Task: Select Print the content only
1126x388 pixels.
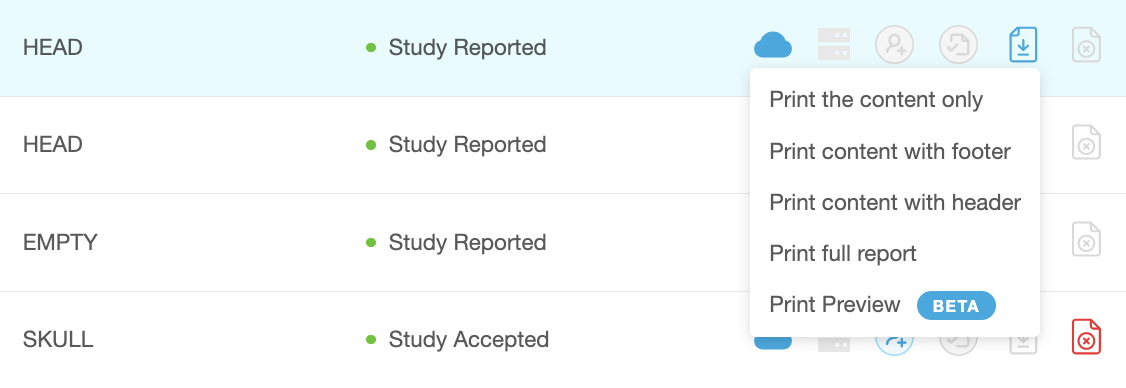Action: (x=876, y=99)
